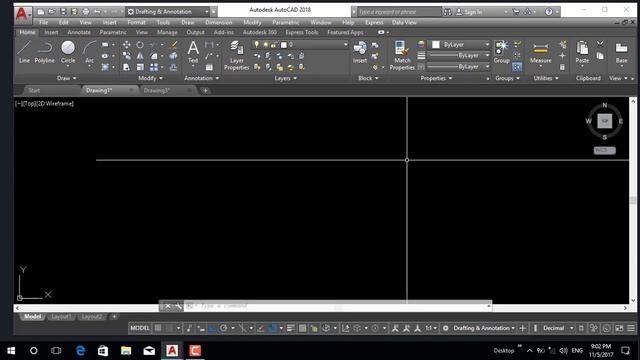The height and width of the screenshot is (360, 640).
Task: Click the Save icon in quick access toolbar
Action: (x=63, y=12)
